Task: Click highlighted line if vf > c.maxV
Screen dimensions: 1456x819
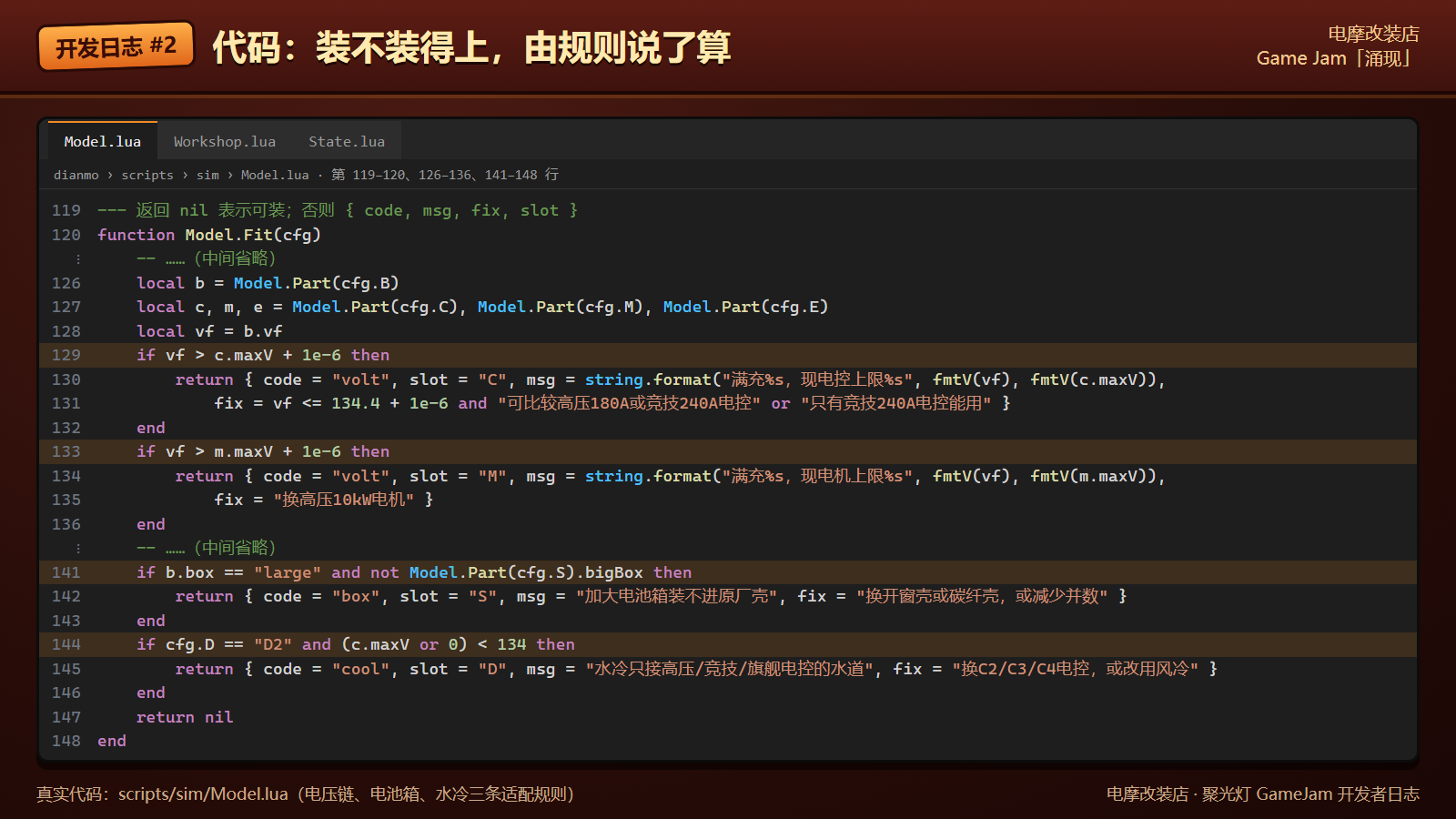Action: (x=728, y=355)
